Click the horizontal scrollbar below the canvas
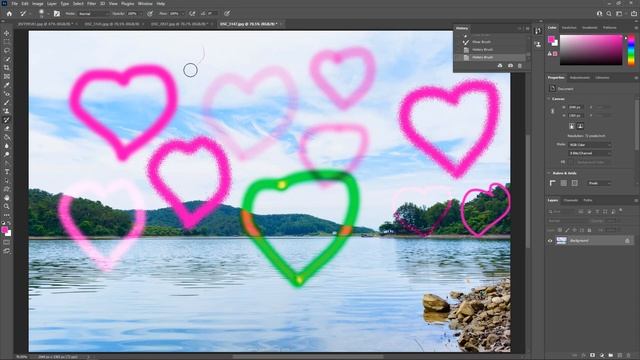 tap(308, 356)
